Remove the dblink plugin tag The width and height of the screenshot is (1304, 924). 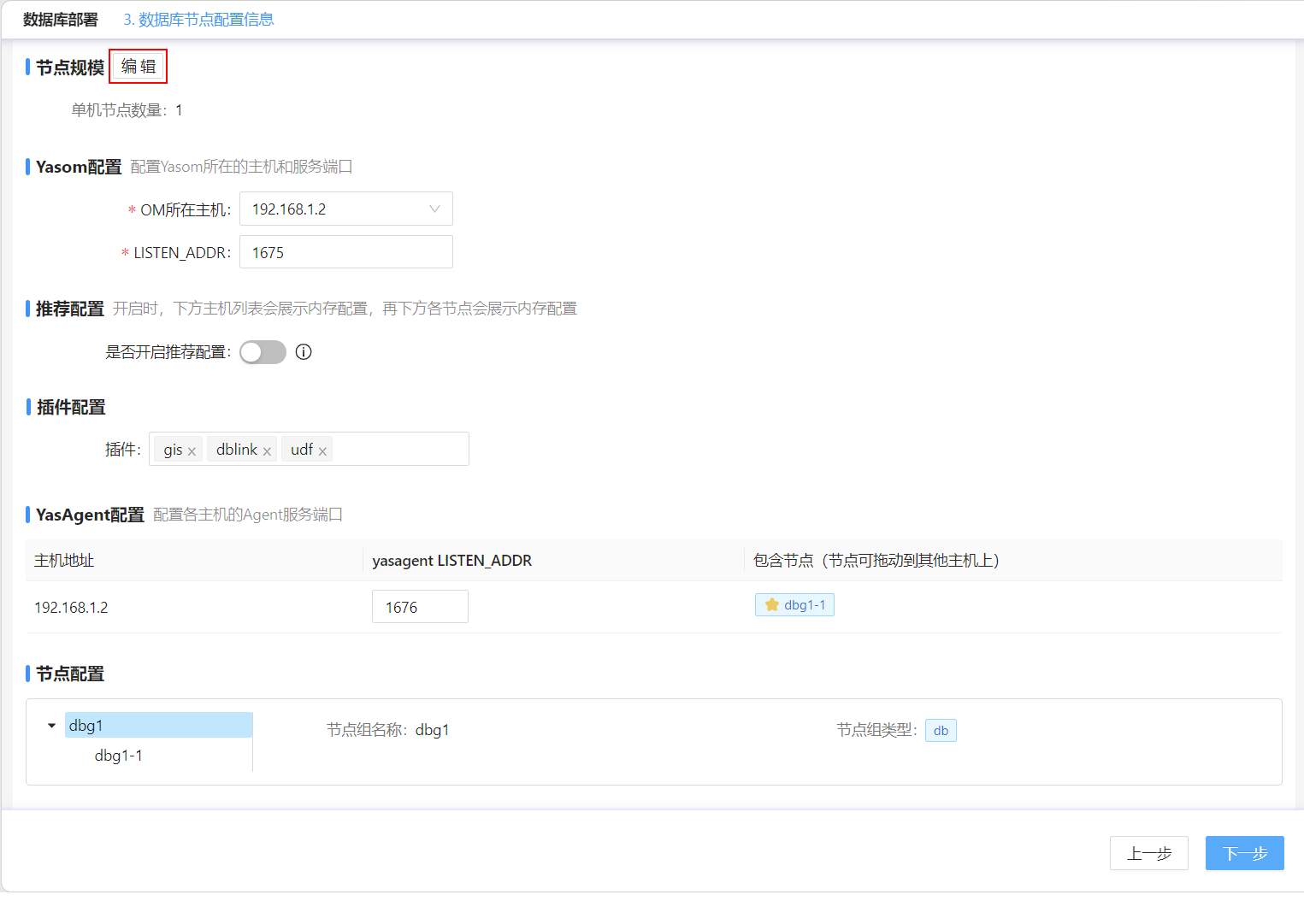(267, 451)
